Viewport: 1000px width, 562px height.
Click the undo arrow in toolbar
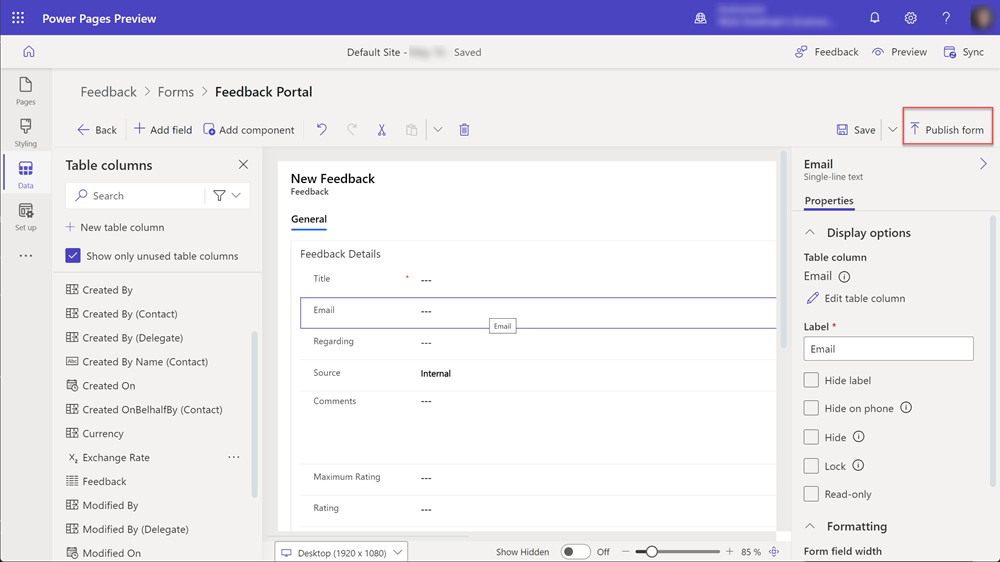click(x=321, y=130)
